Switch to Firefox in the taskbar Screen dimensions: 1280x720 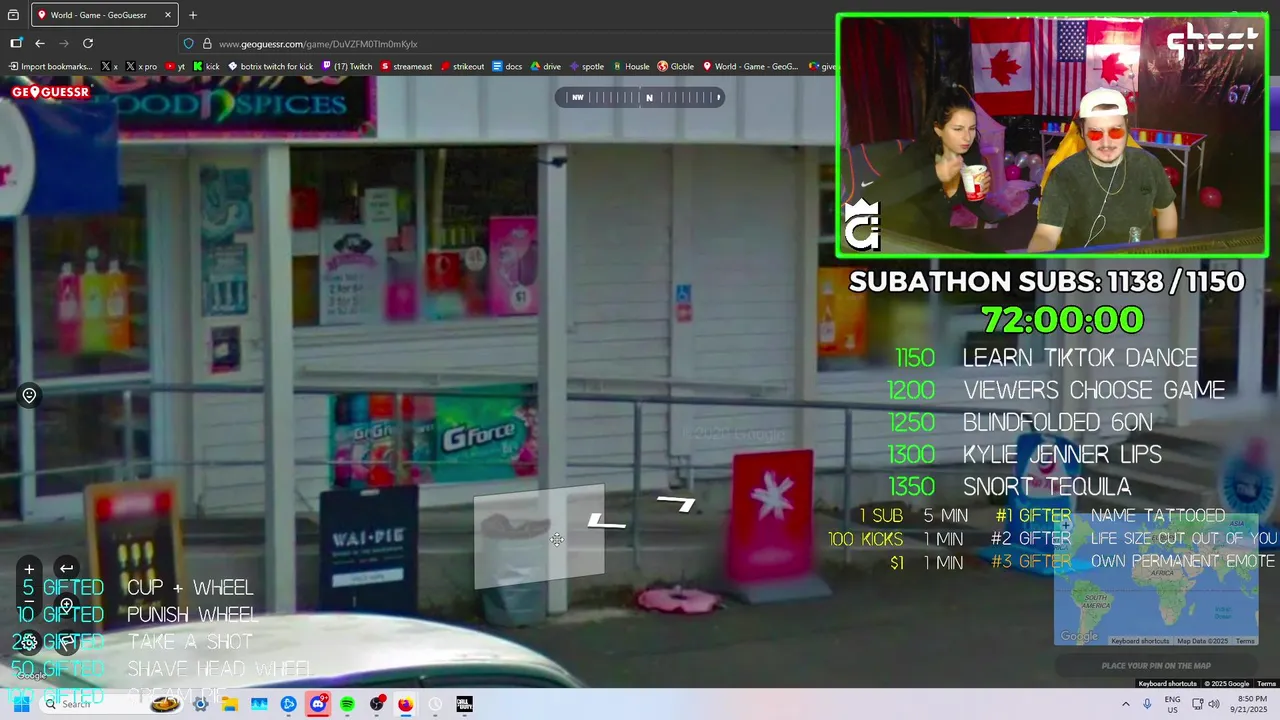(x=405, y=704)
